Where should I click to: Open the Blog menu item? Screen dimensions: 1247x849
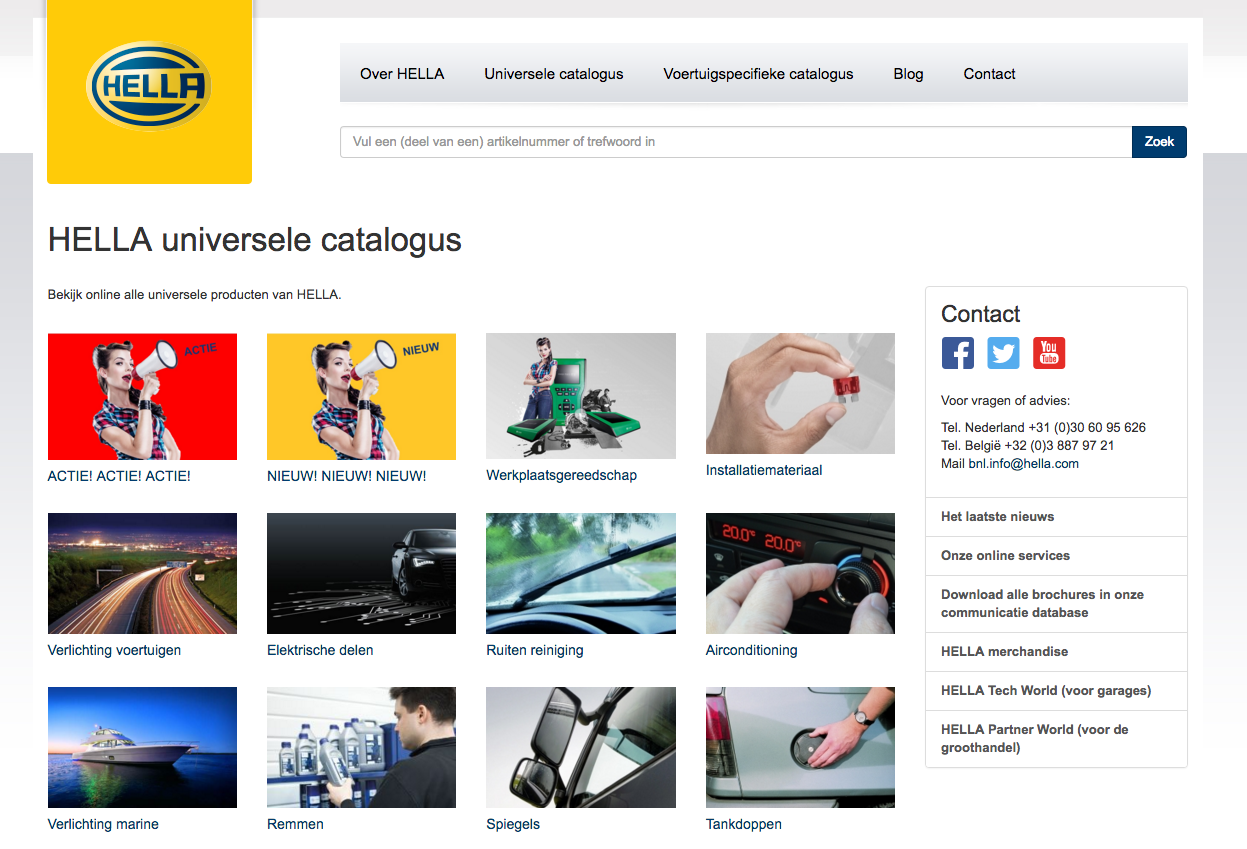[x=908, y=74]
